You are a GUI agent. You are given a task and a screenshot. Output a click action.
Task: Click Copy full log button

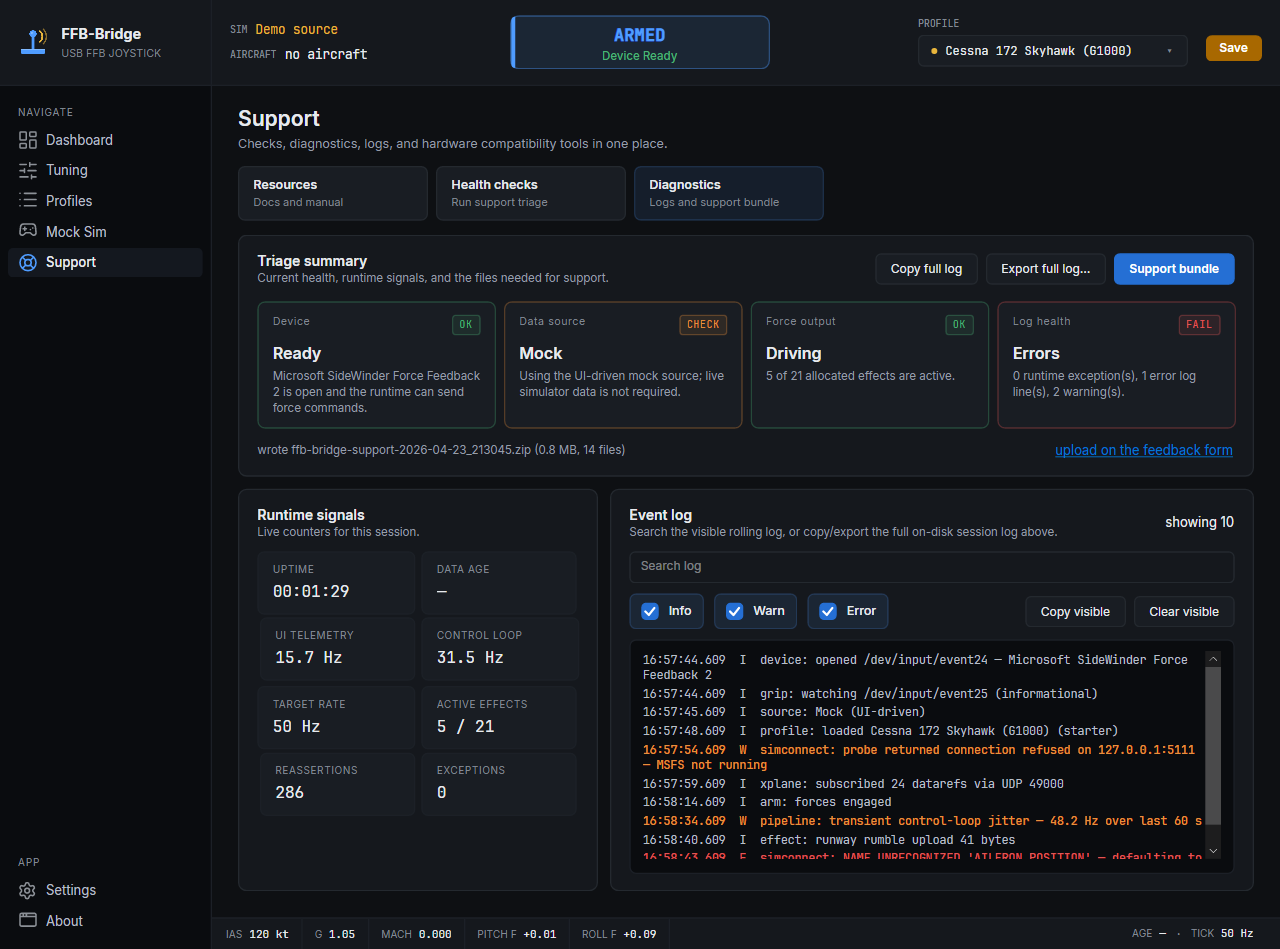point(926,269)
